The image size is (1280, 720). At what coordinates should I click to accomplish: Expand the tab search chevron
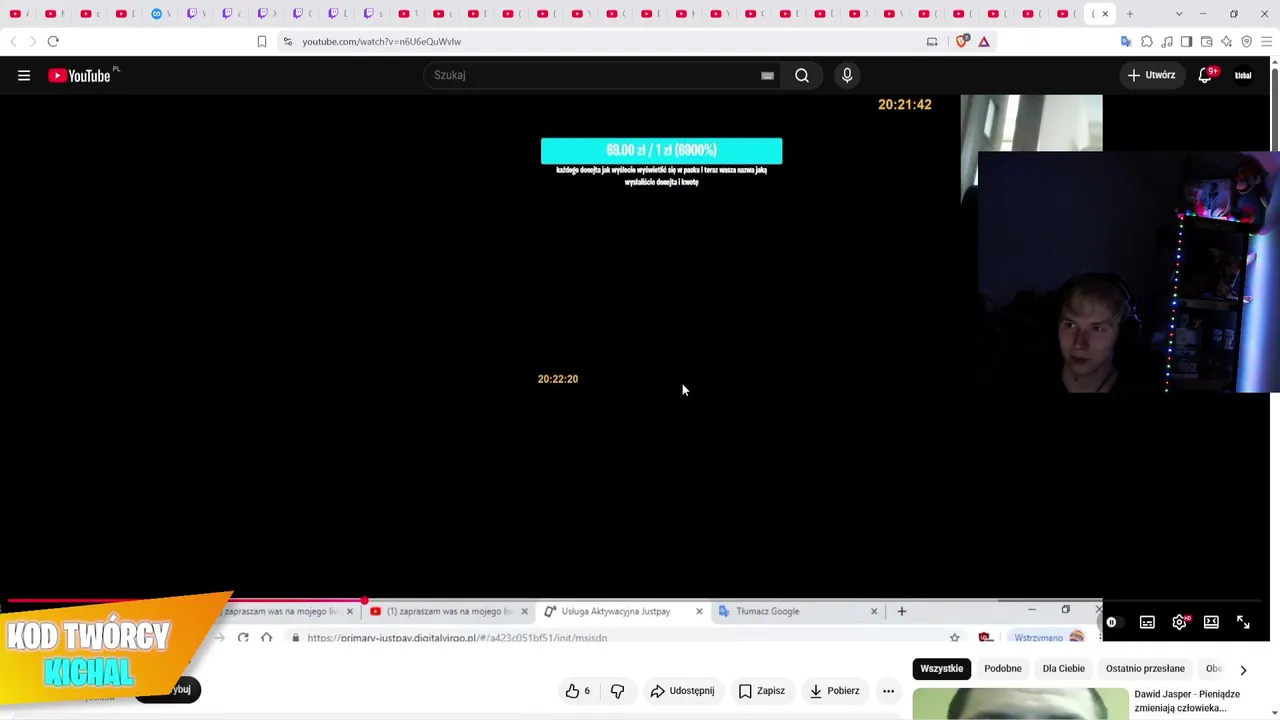[1179, 14]
